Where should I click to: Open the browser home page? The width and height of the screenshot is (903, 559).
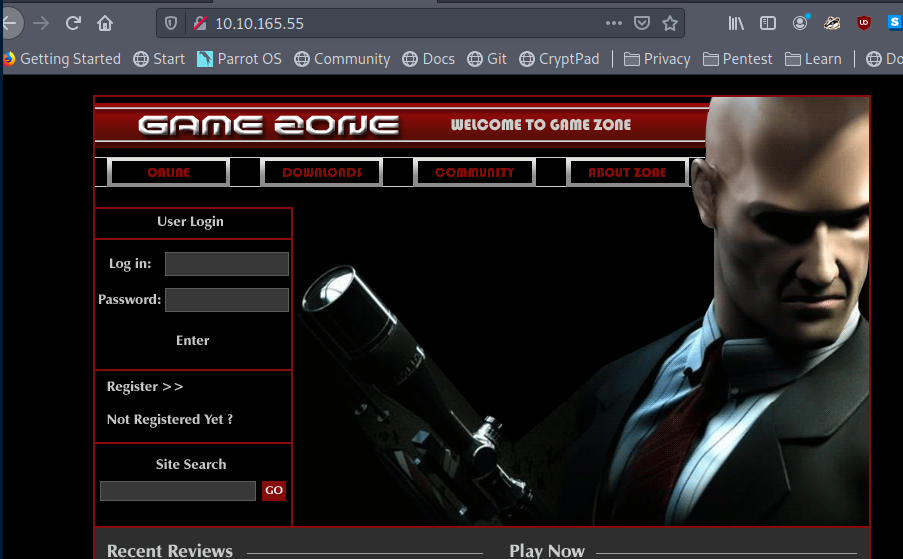click(105, 23)
